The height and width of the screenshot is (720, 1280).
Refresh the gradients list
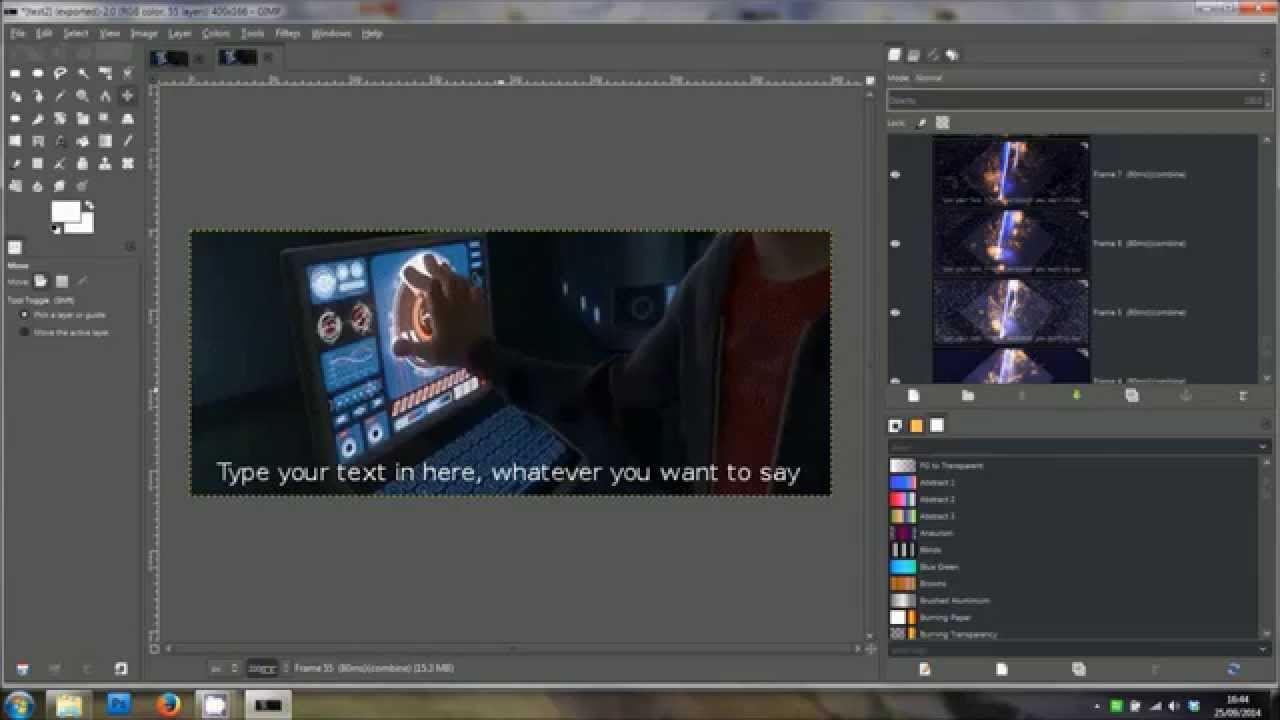pos(1233,669)
